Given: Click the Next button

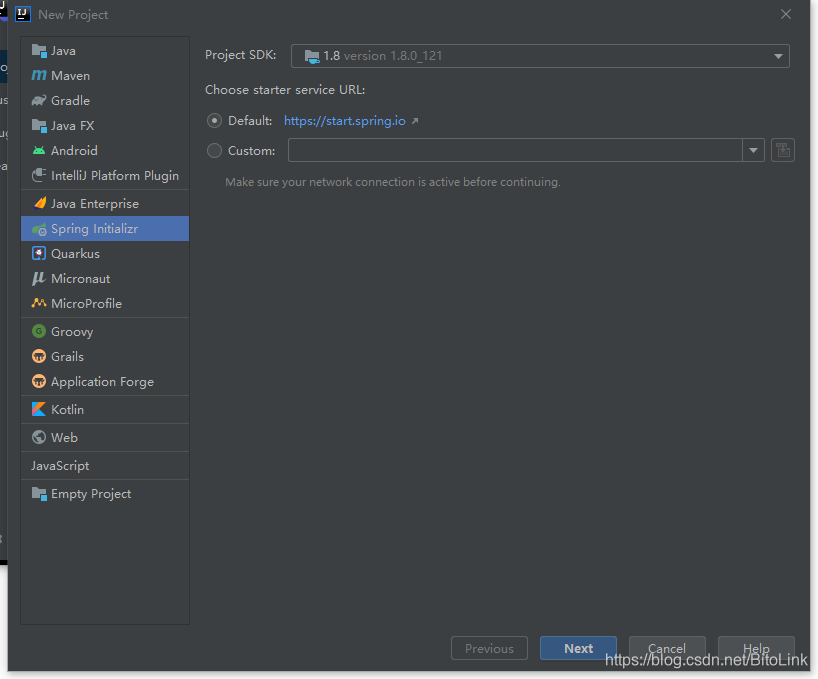Looking at the screenshot, I should (x=578, y=648).
